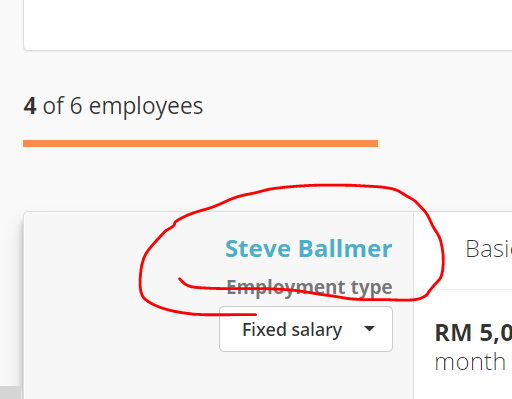
Task: Click the orange employee progress bar
Action: (x=200, y=144)
